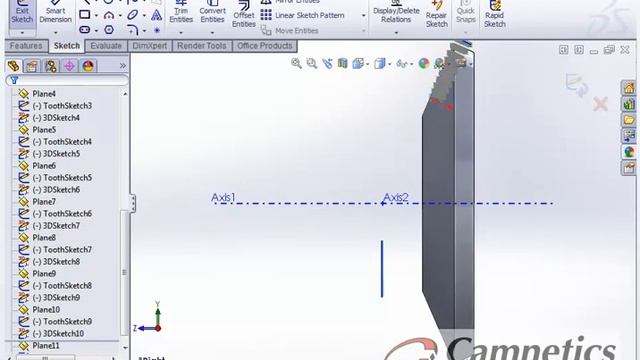
Task: Open the View Orientation menu icon
Action: click(358, 63)
